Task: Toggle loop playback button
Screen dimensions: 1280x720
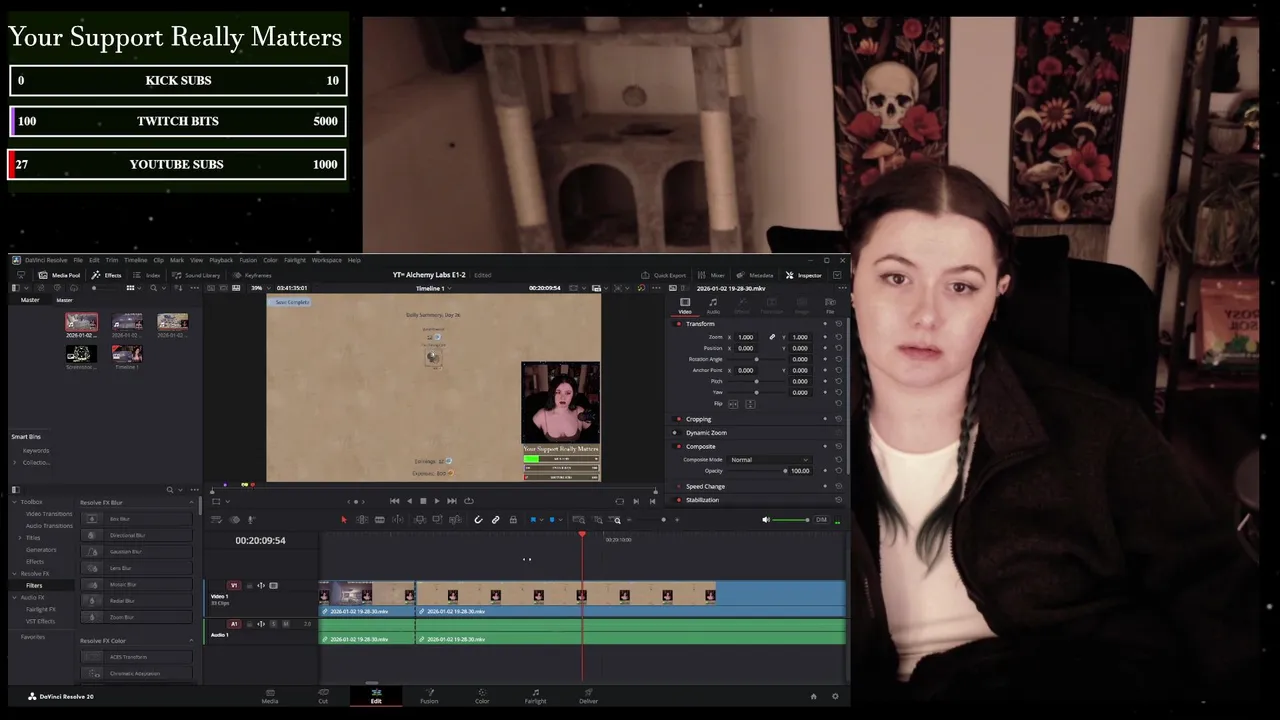Action: (468, 501)
